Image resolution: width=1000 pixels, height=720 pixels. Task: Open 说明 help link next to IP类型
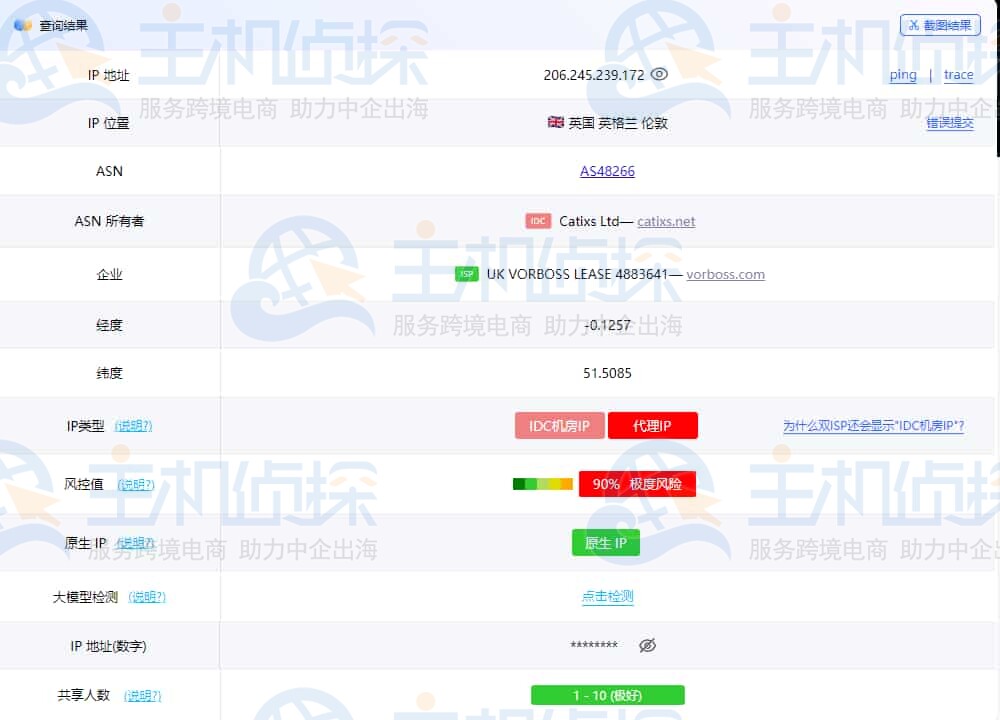point(133,425)
